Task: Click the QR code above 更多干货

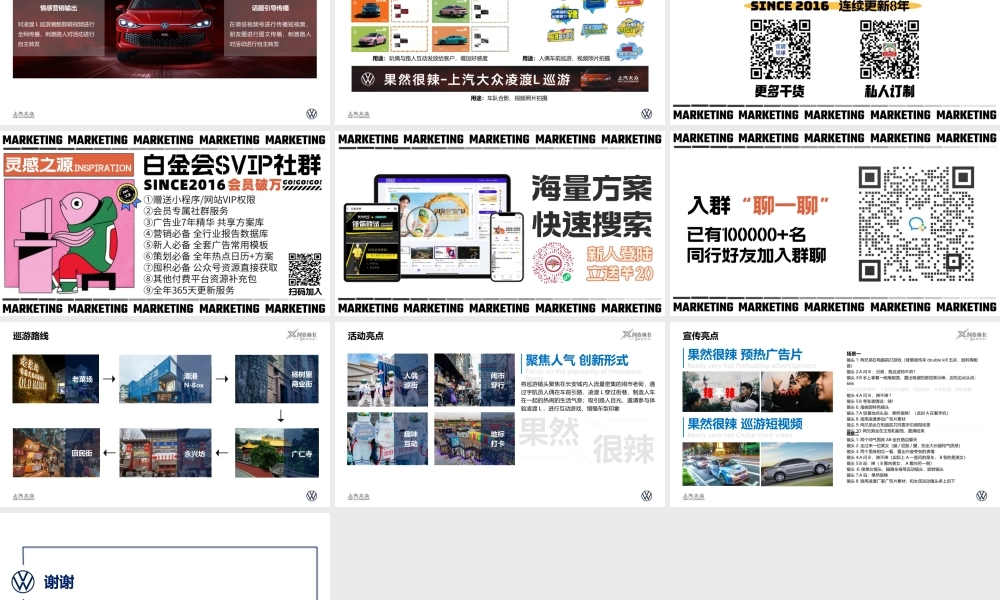Action: (780, 49)
